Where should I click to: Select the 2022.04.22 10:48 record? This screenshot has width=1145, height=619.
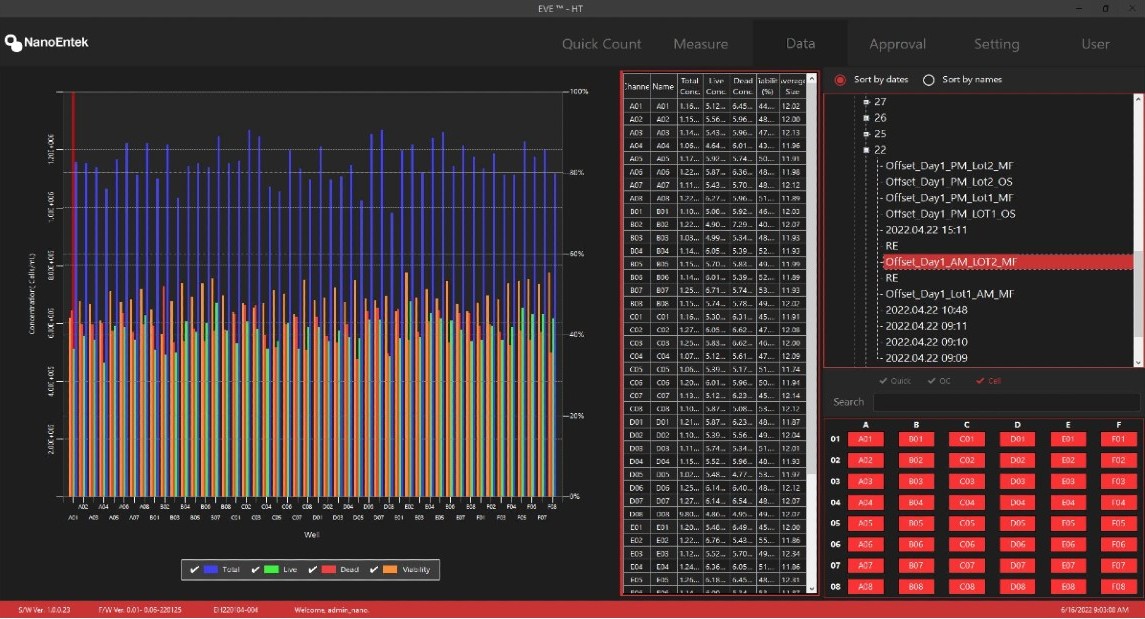(x=926, y=310)
